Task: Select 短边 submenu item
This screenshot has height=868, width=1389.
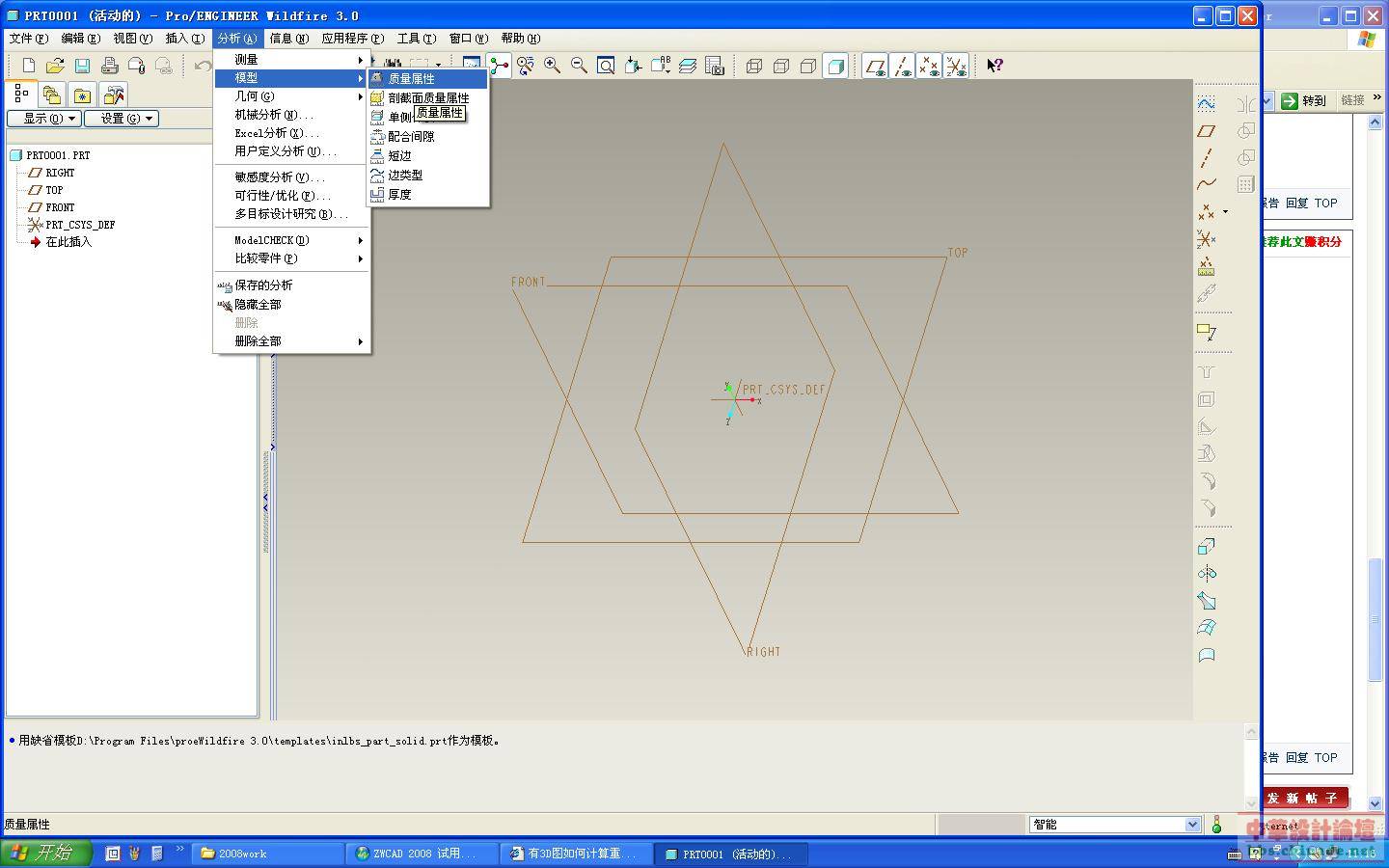Action: (x=428, y=156)
